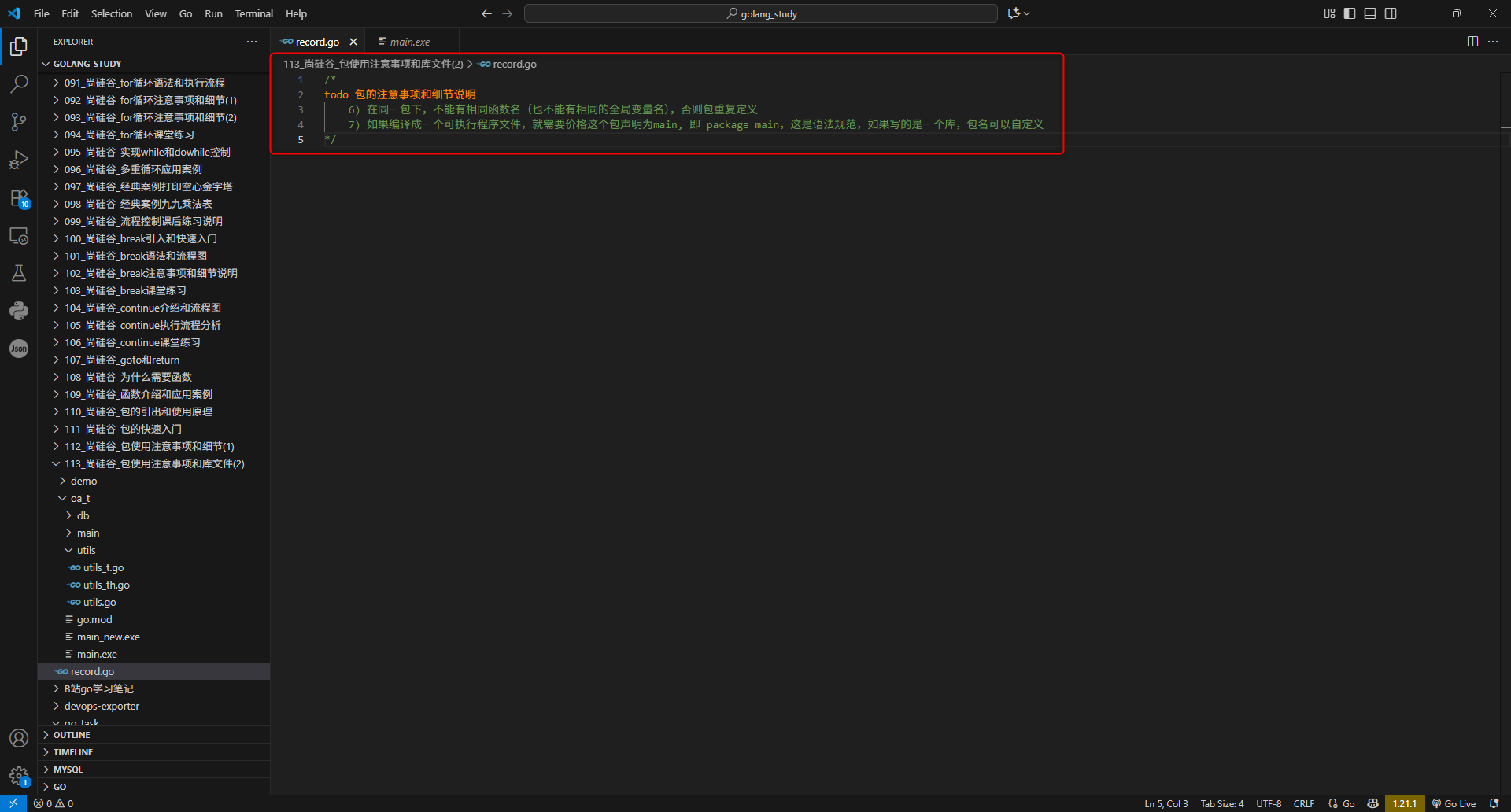Toggle the secondary side bar
This screenshot has height=812, width=1511.
(x=1391, y=13)
